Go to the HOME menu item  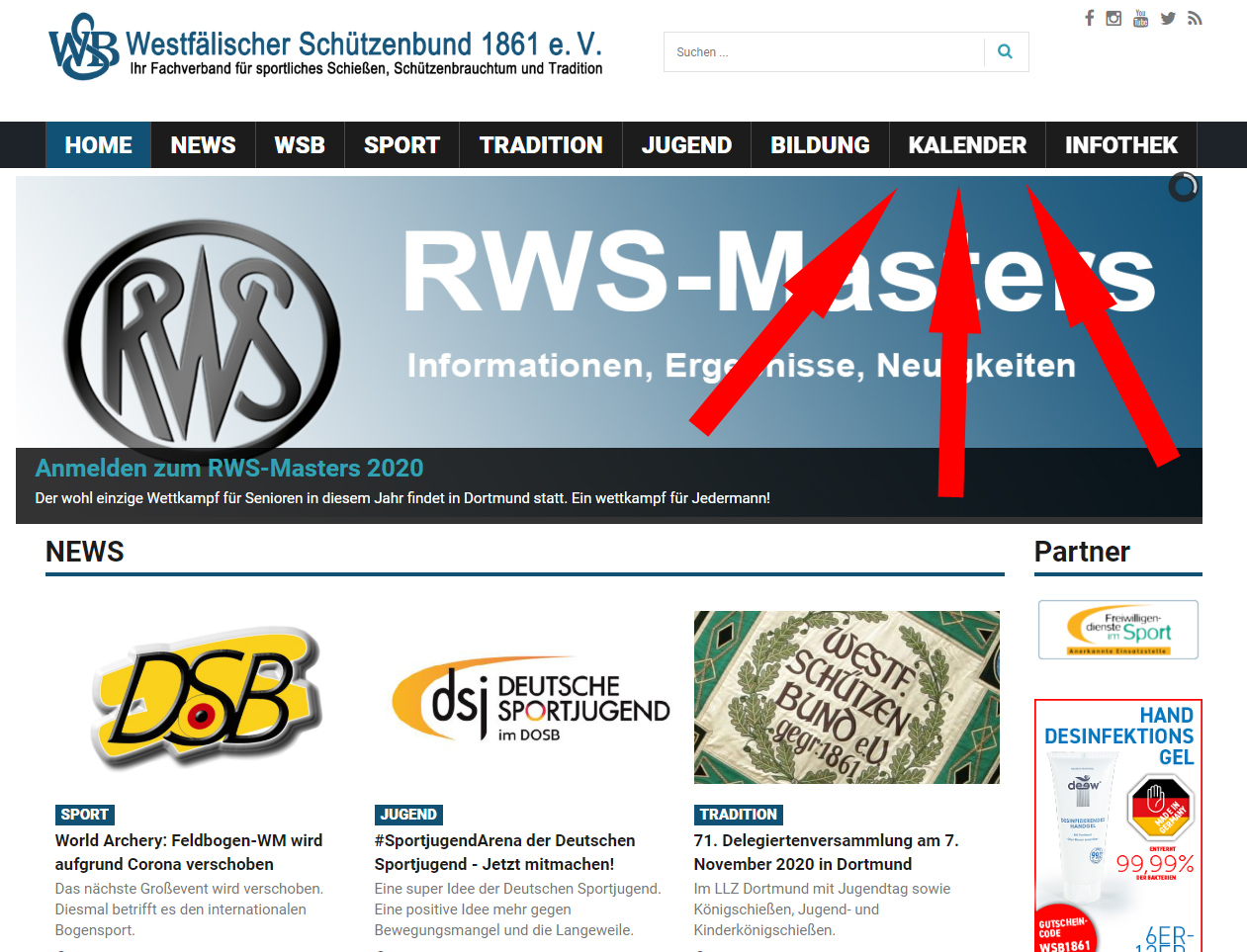click(98, 145)
